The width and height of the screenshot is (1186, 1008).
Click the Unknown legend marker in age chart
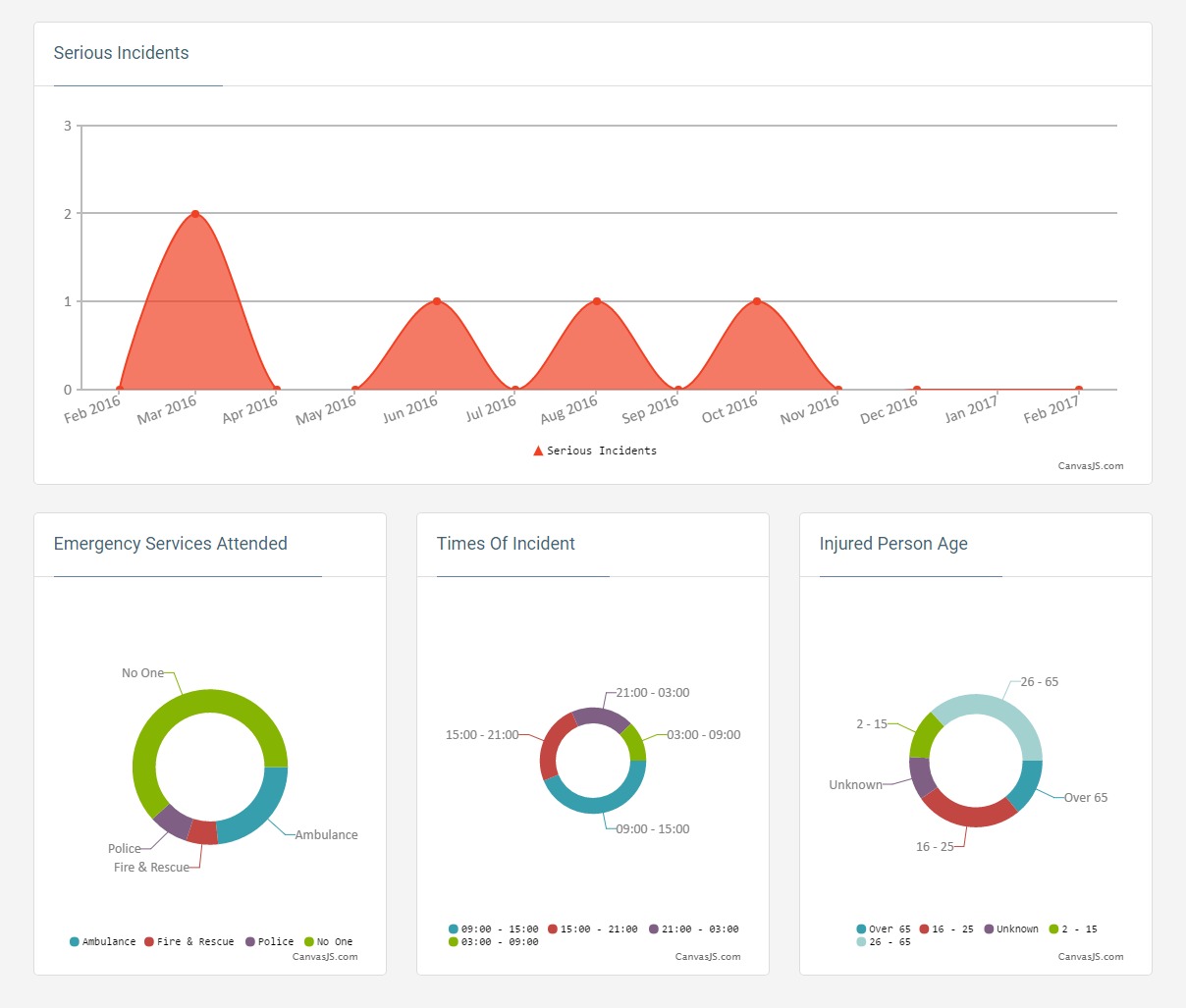(x=990, y=928)
